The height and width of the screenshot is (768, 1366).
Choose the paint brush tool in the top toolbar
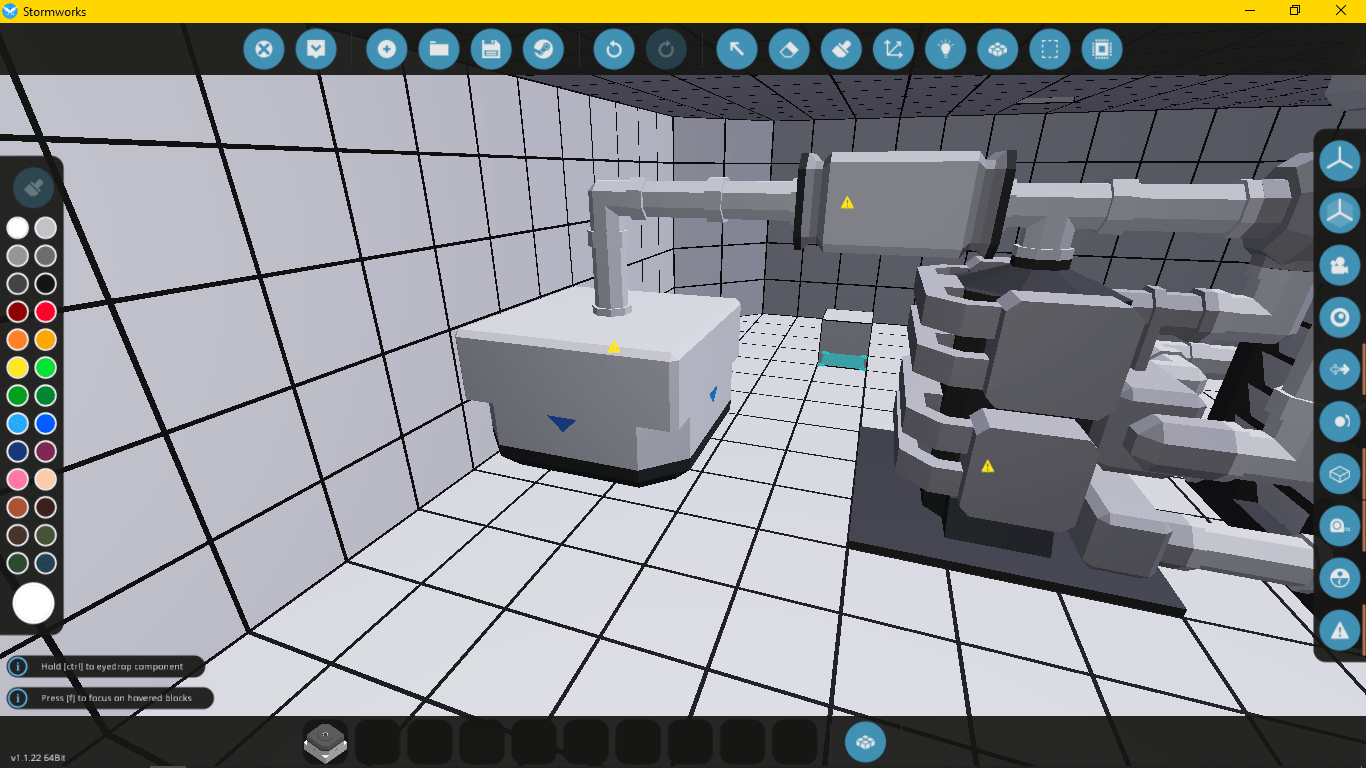[x=841, y=49]
